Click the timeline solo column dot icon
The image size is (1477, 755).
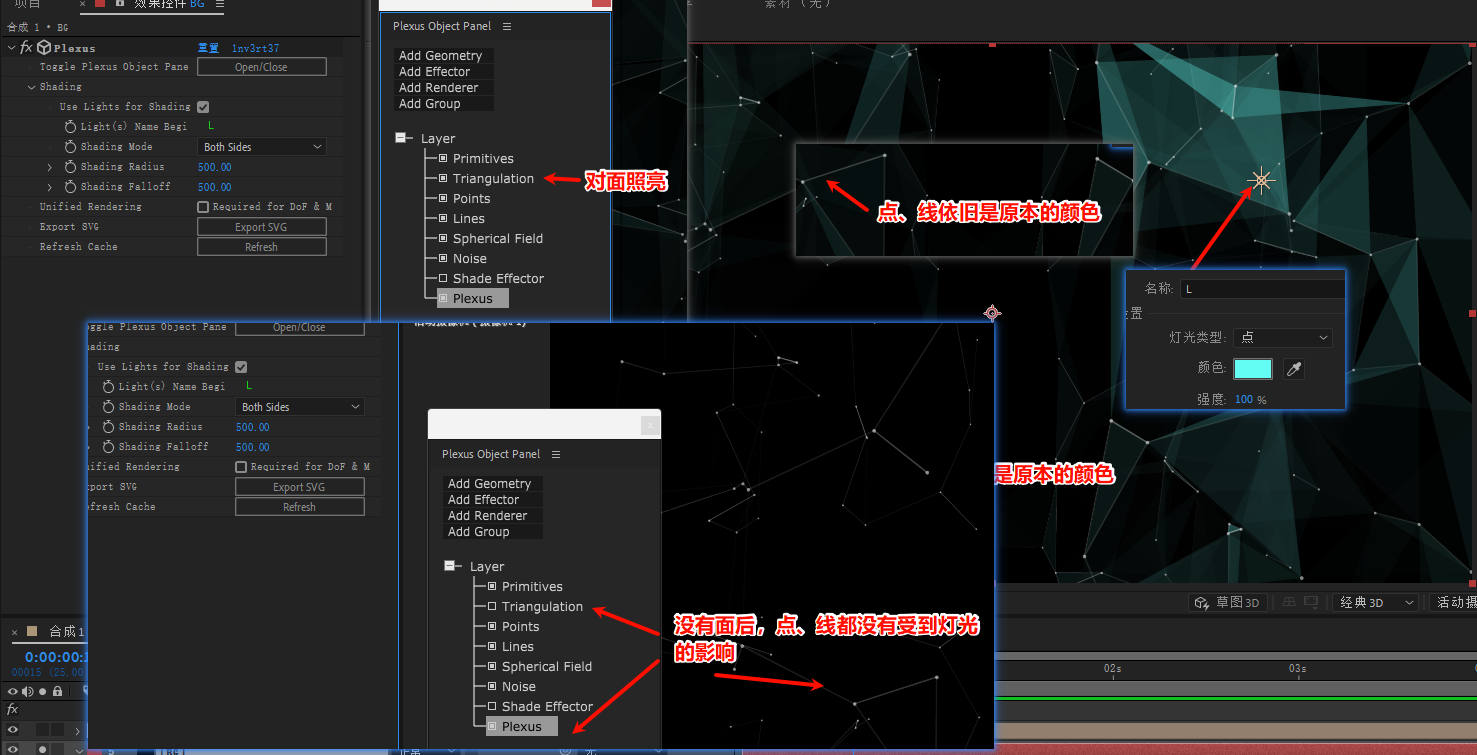click(42, 691)
